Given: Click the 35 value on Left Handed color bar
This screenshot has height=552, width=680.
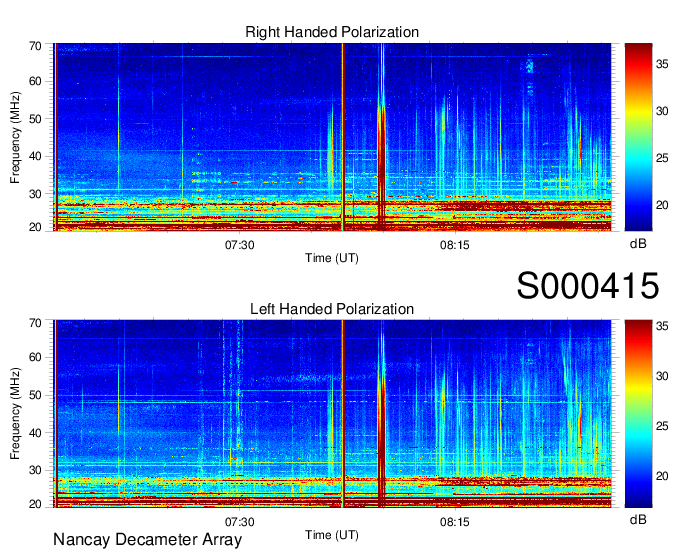Looking at the screenshot, I should pyautogui.click(x=662, y=326).
